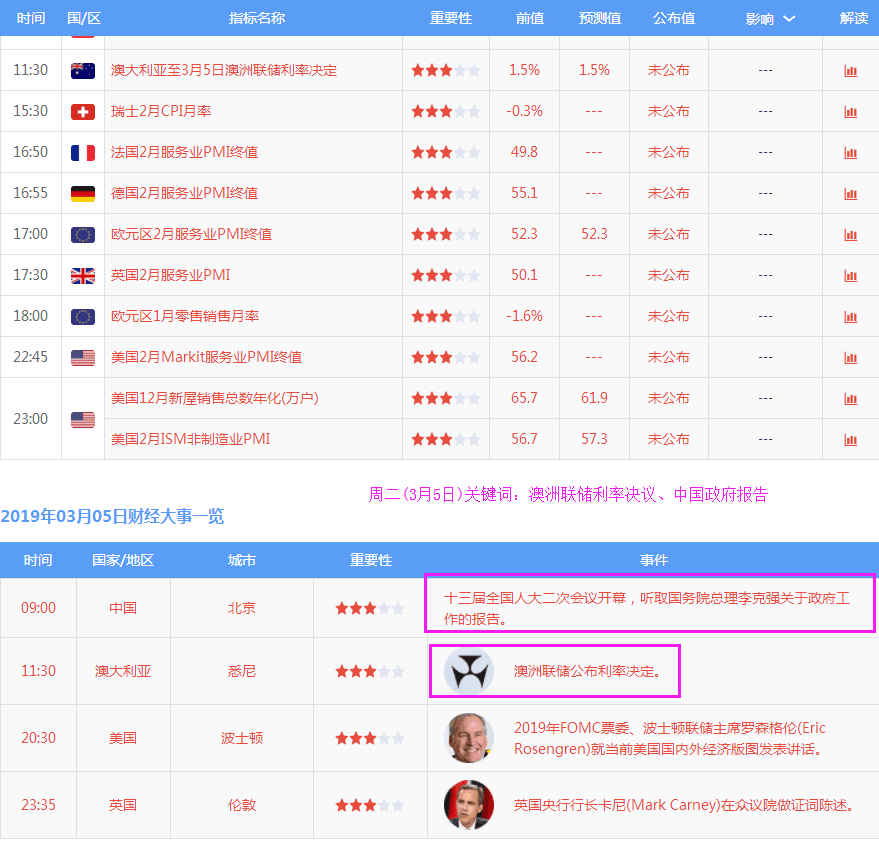Open chart icon for 法国2月服务业PMI终值
879x848 pixels.
850,153
